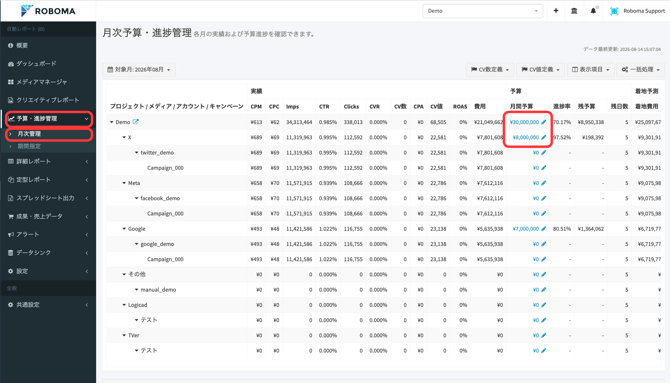Open 表示項目 columns dropdown
The height and width of the screenshot is (383, 670).
591,70
